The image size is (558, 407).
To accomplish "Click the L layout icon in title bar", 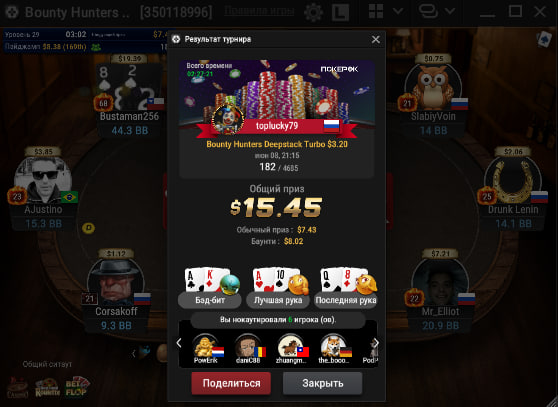I will point(340,12).
